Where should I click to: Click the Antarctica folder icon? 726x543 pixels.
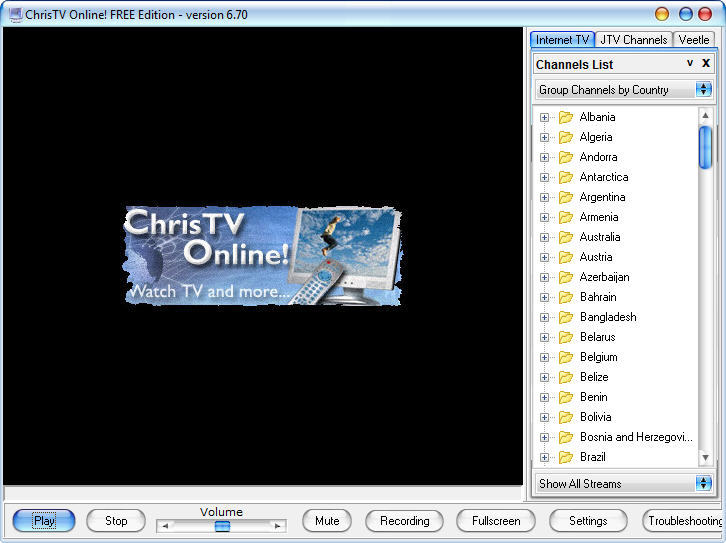coord(565,177)
